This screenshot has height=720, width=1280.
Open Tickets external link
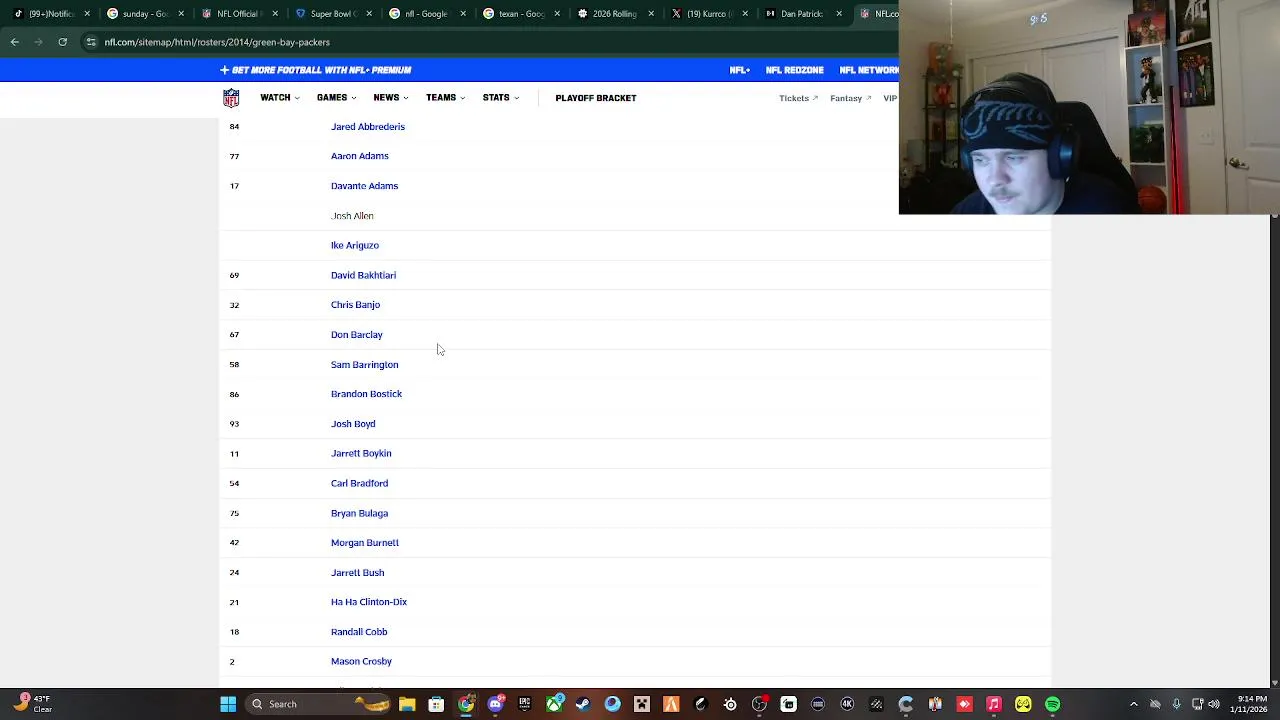[798, 98]
